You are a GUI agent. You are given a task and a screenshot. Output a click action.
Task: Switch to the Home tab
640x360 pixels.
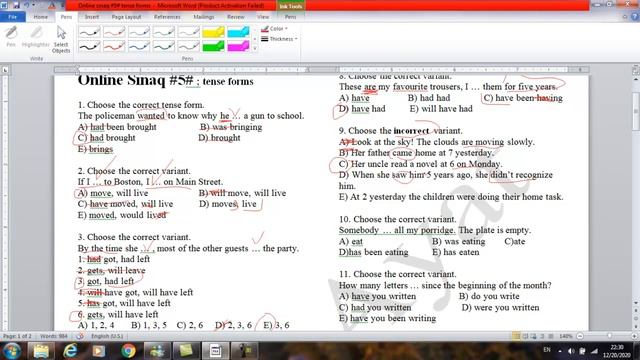(40, 17)
